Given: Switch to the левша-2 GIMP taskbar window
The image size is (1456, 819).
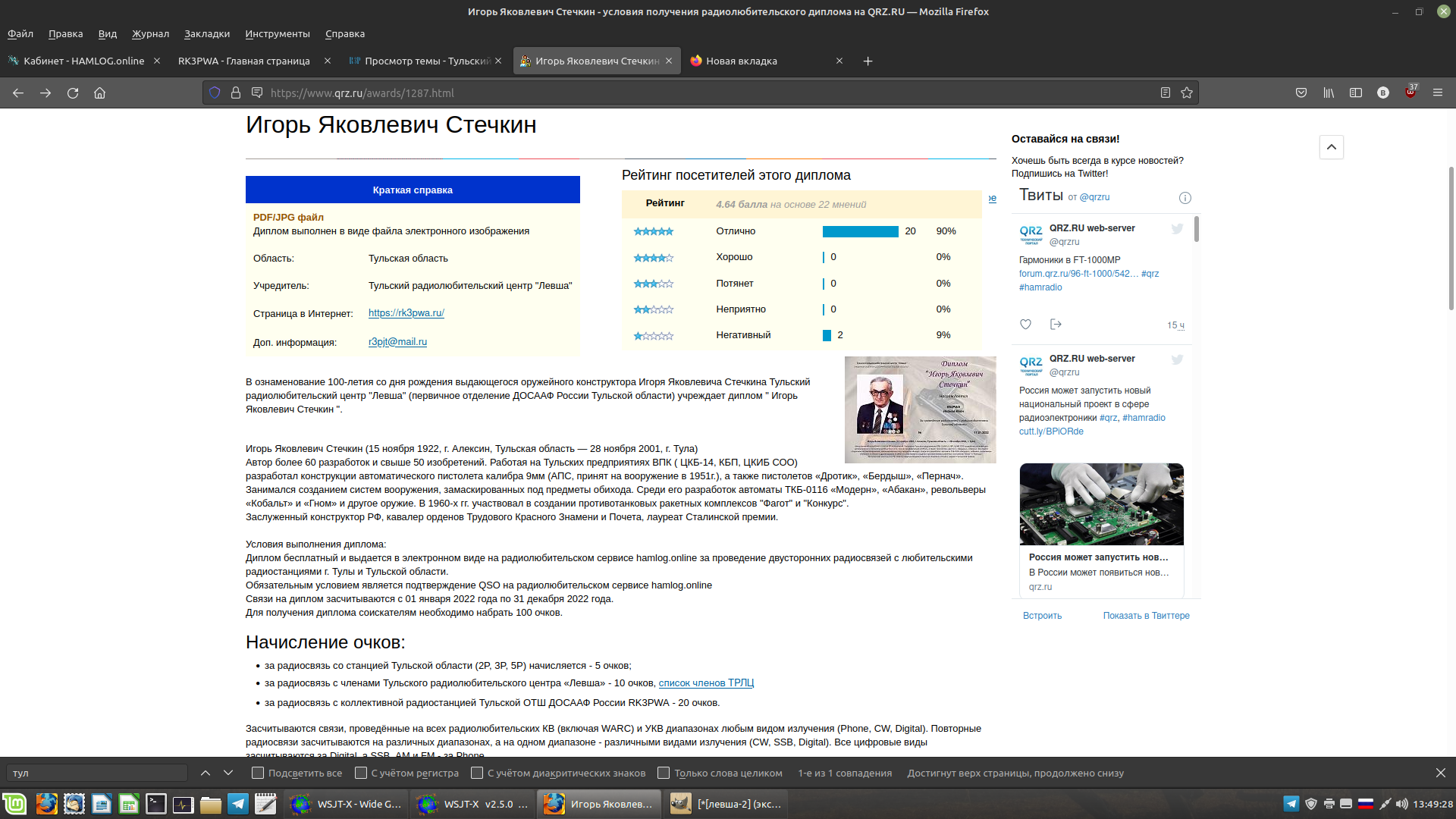Looking at the screenshot, I should (726, 804).
